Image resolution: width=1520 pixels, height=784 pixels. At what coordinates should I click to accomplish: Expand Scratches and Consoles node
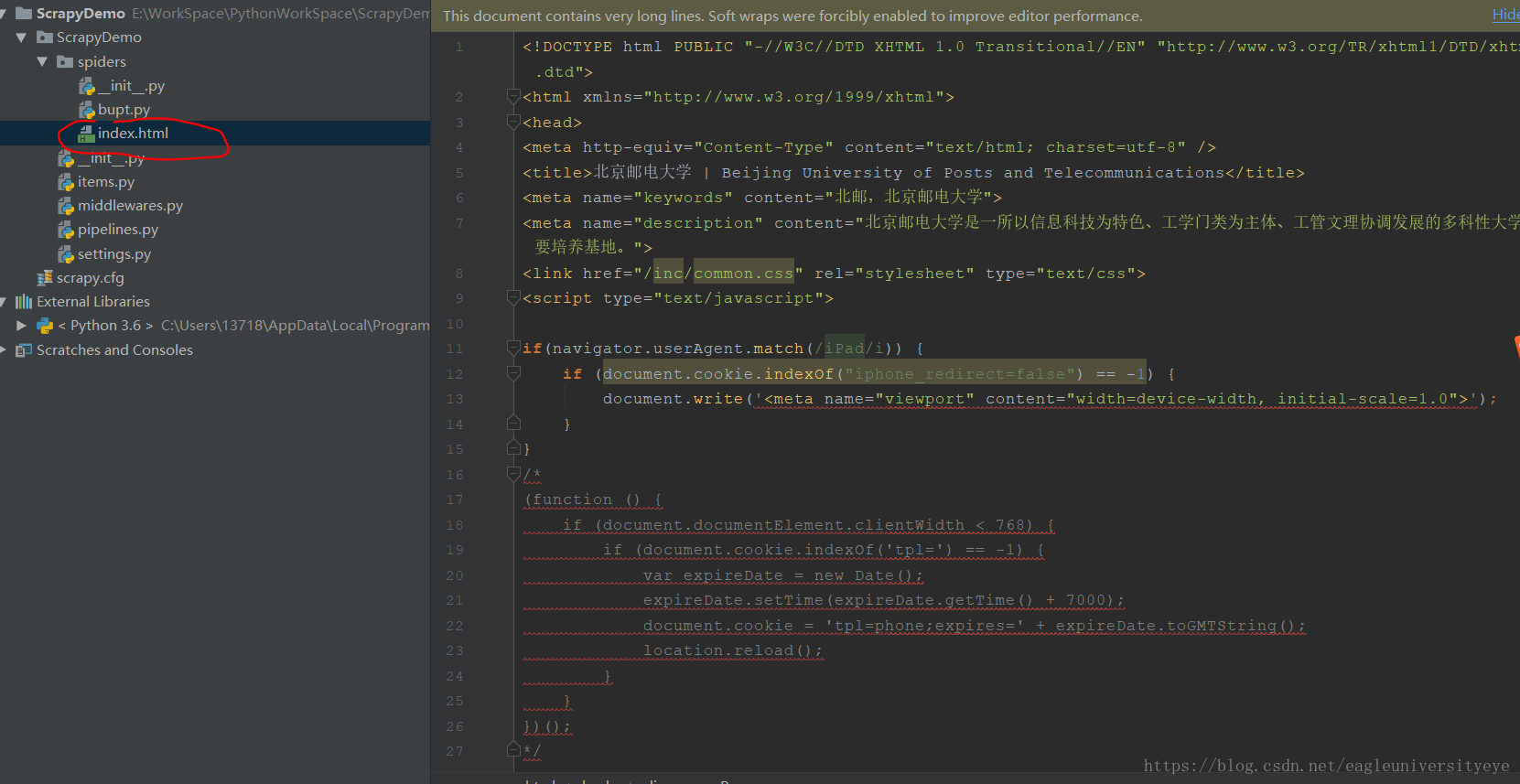(3, 349)
